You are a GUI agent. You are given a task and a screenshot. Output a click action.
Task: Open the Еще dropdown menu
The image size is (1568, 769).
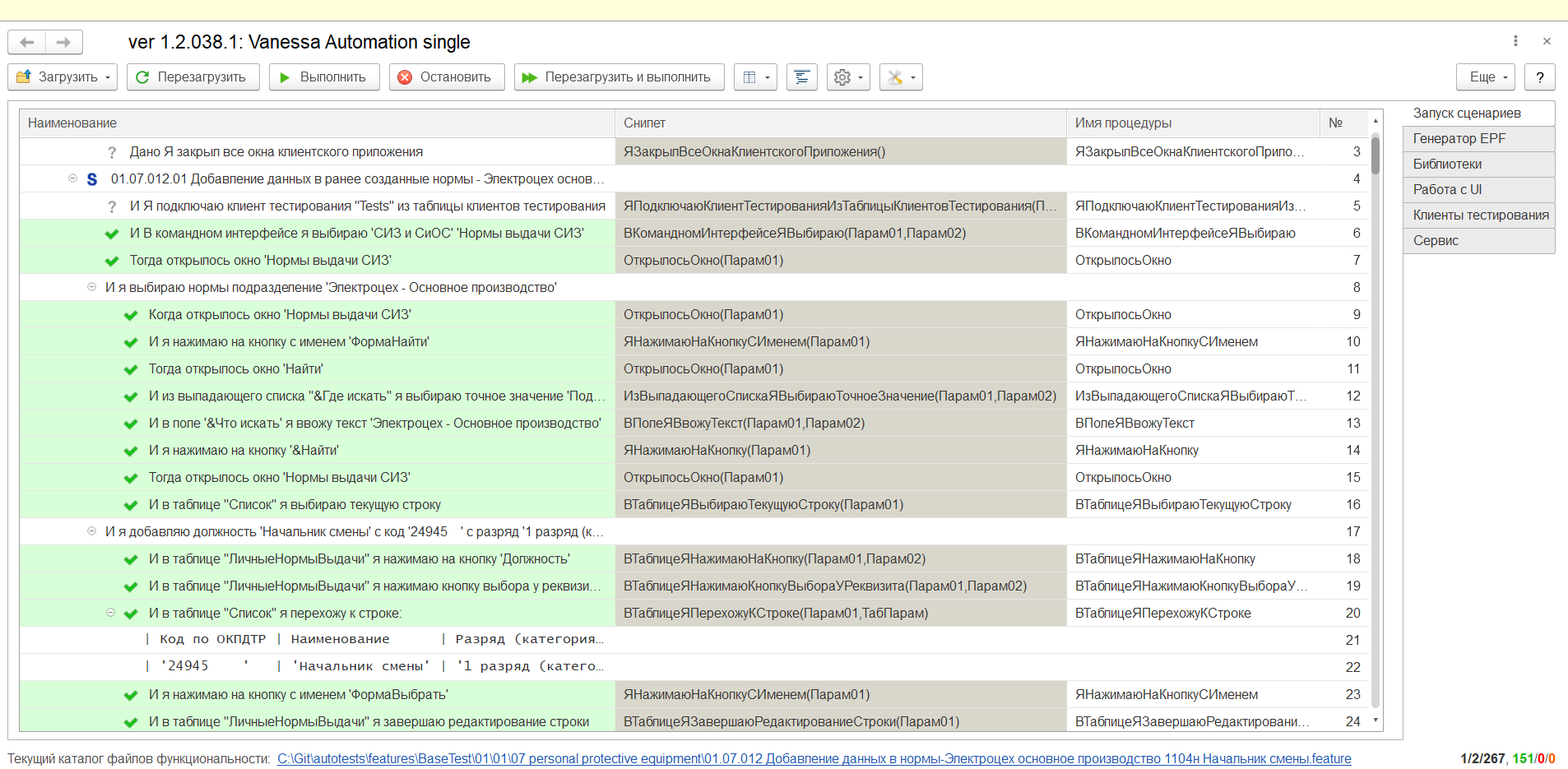[1486, 77]
